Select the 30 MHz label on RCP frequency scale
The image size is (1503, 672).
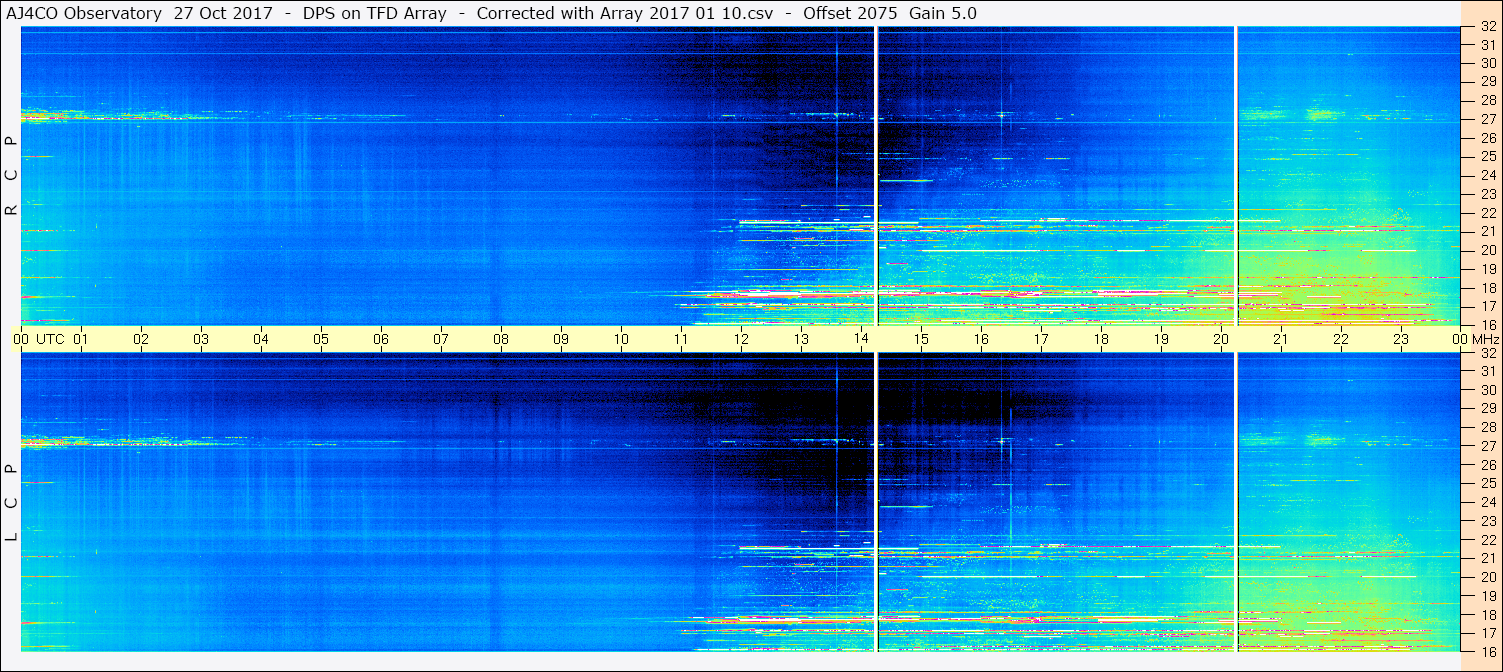1487,63
